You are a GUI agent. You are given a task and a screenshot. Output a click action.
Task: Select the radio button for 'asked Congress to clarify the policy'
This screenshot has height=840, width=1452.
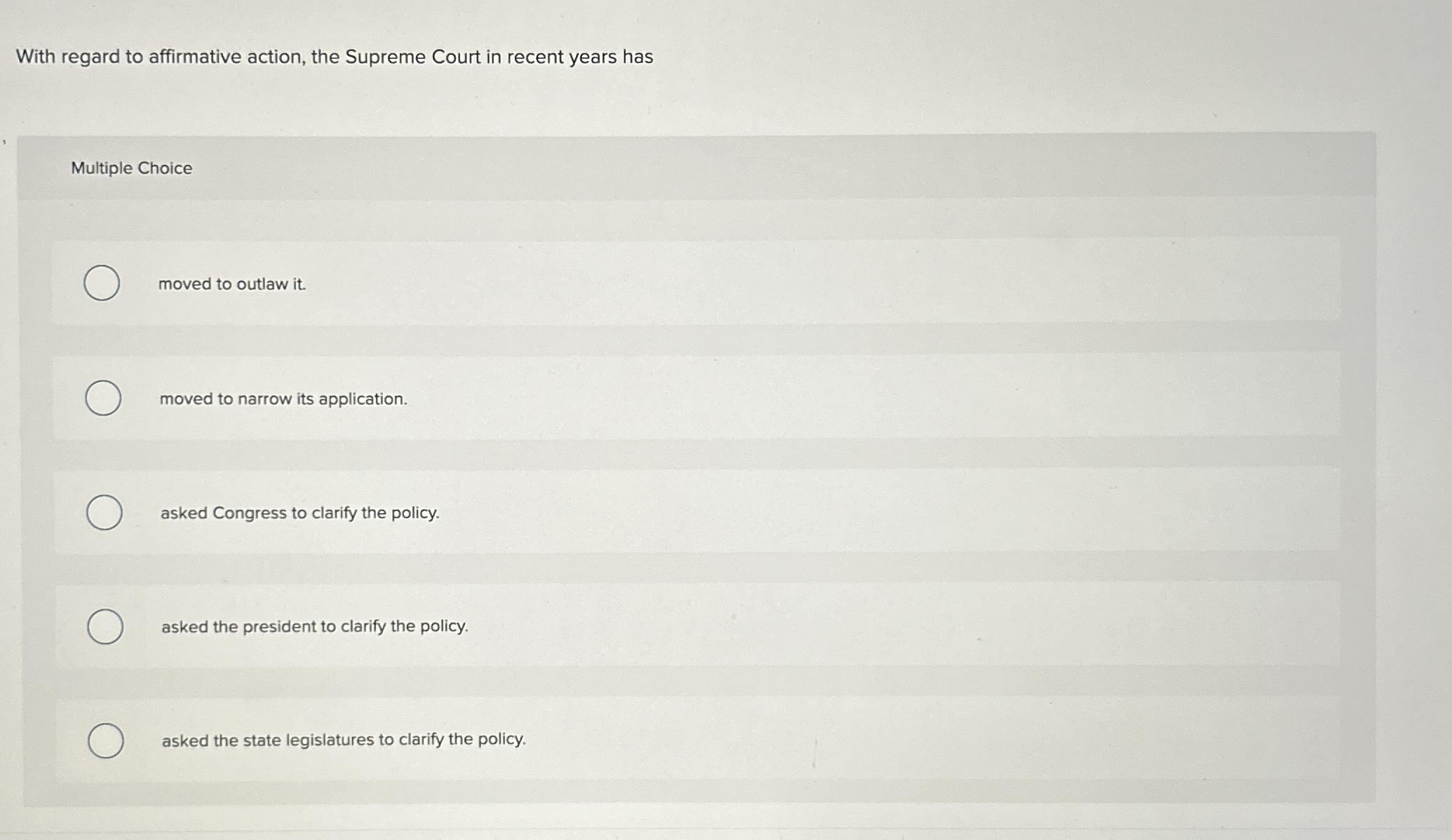point(102,513)
